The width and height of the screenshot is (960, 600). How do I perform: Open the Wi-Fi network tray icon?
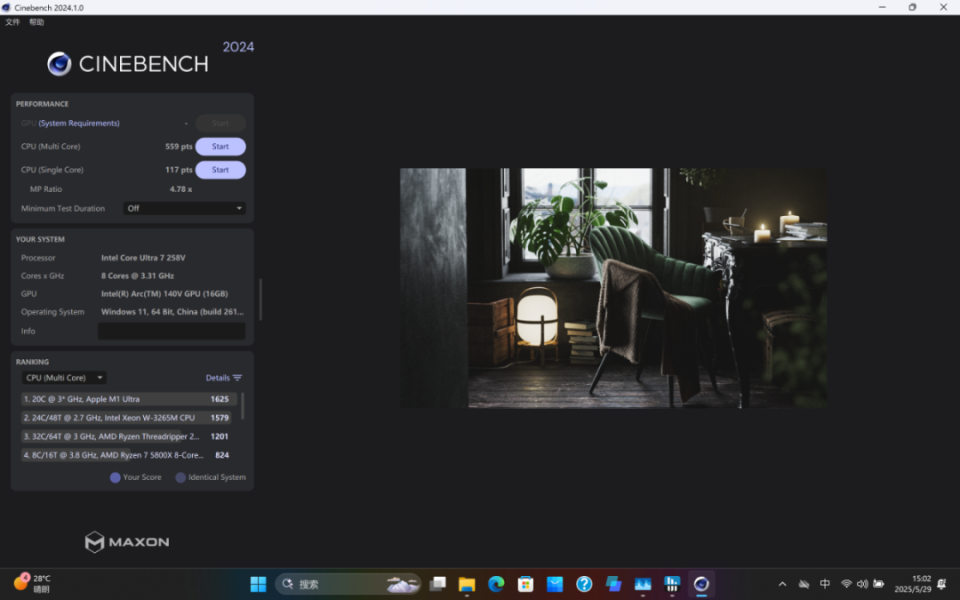pyautogui.click(x=846, y=584)
